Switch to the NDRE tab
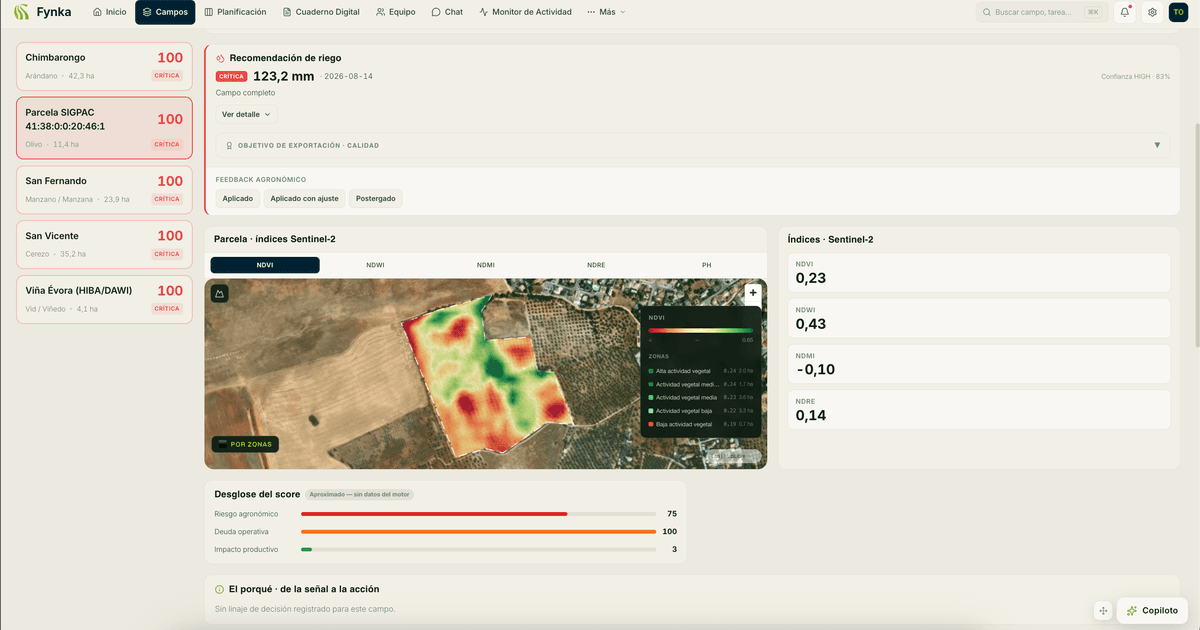This screenshot has height=630, width=1200. tap(596, 265)
